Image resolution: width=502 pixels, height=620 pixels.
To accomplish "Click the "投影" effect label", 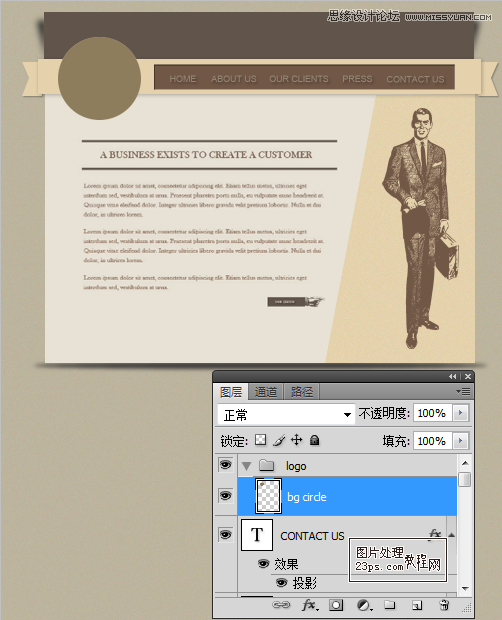I will pyautogui.click(x=304, y=583).
